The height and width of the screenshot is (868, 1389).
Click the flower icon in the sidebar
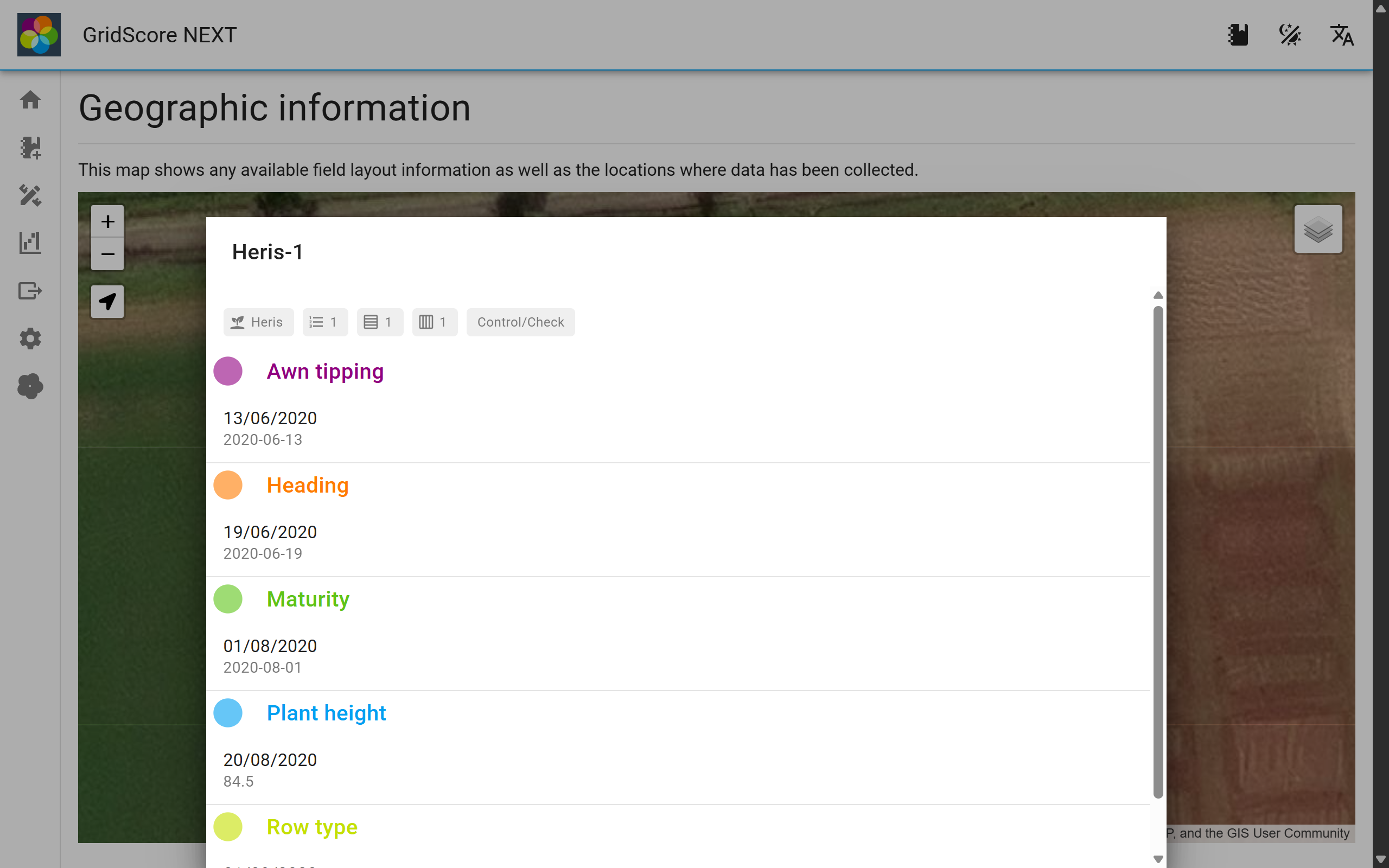click(x=30, y=386)
